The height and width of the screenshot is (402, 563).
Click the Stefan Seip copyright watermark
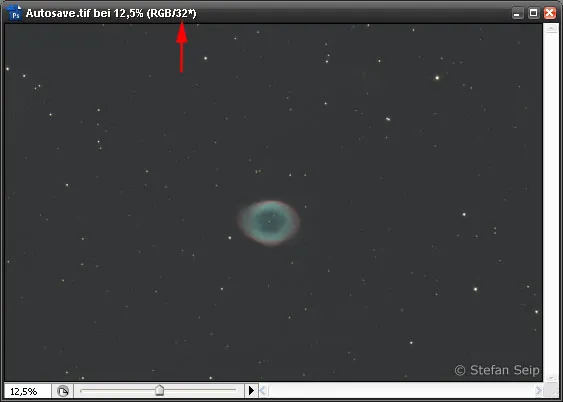497,370
